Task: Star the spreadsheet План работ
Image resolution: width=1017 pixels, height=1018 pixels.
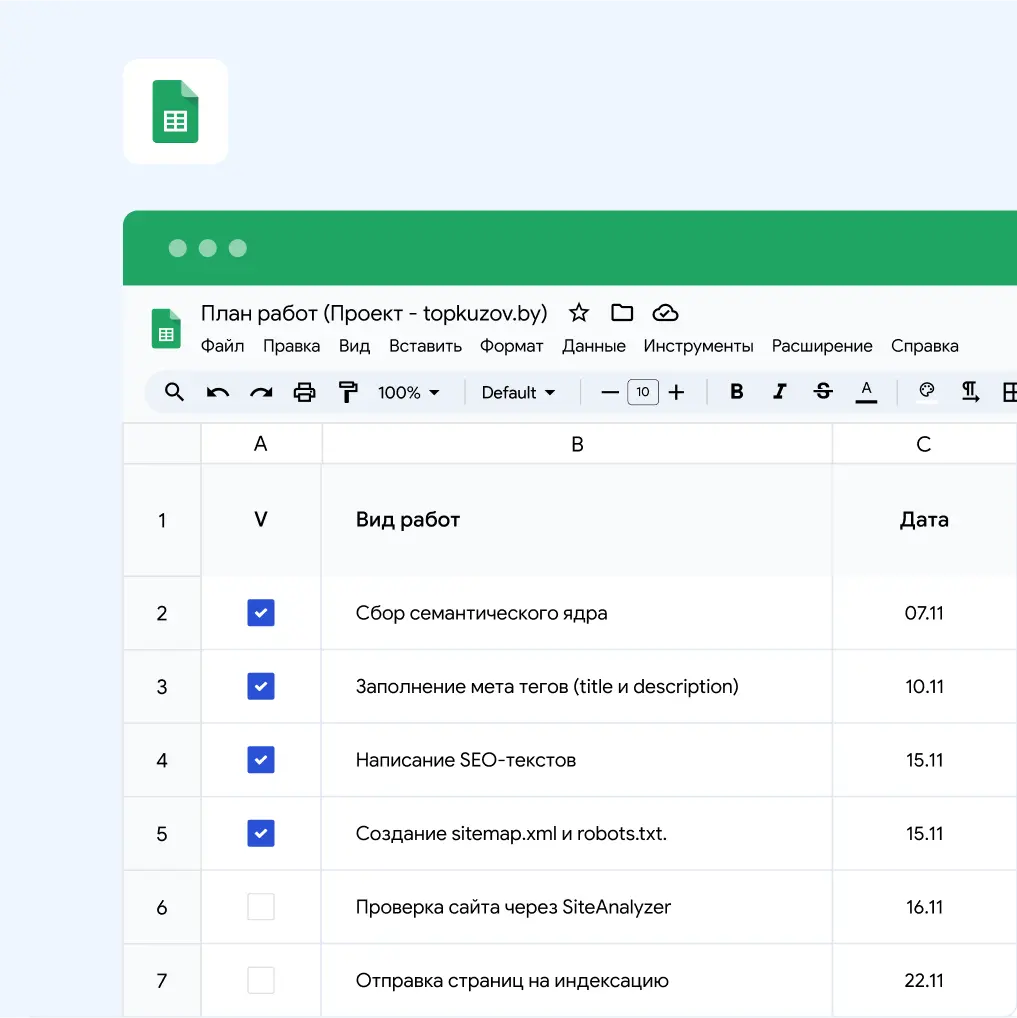Action: 578,313
